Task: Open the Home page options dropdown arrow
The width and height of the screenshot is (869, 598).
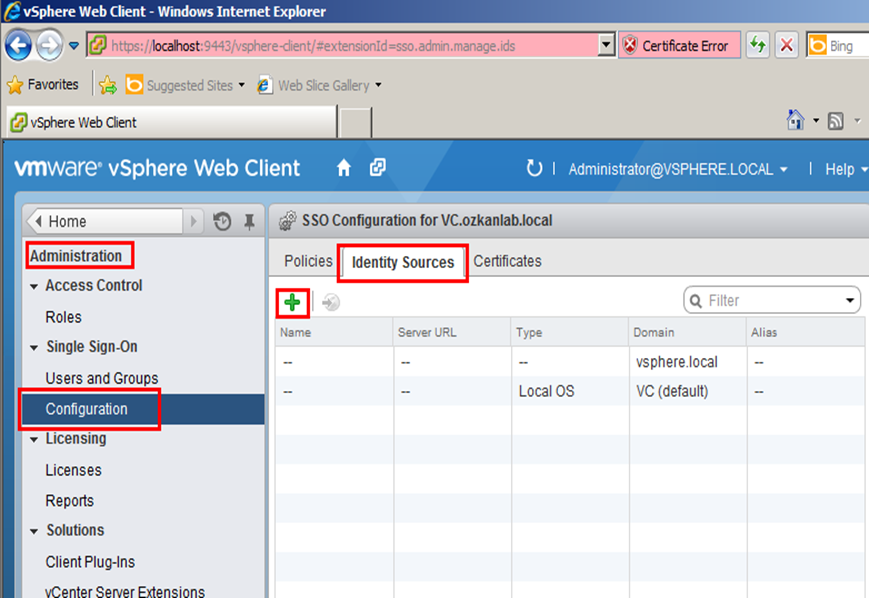Action: (816, 120)
